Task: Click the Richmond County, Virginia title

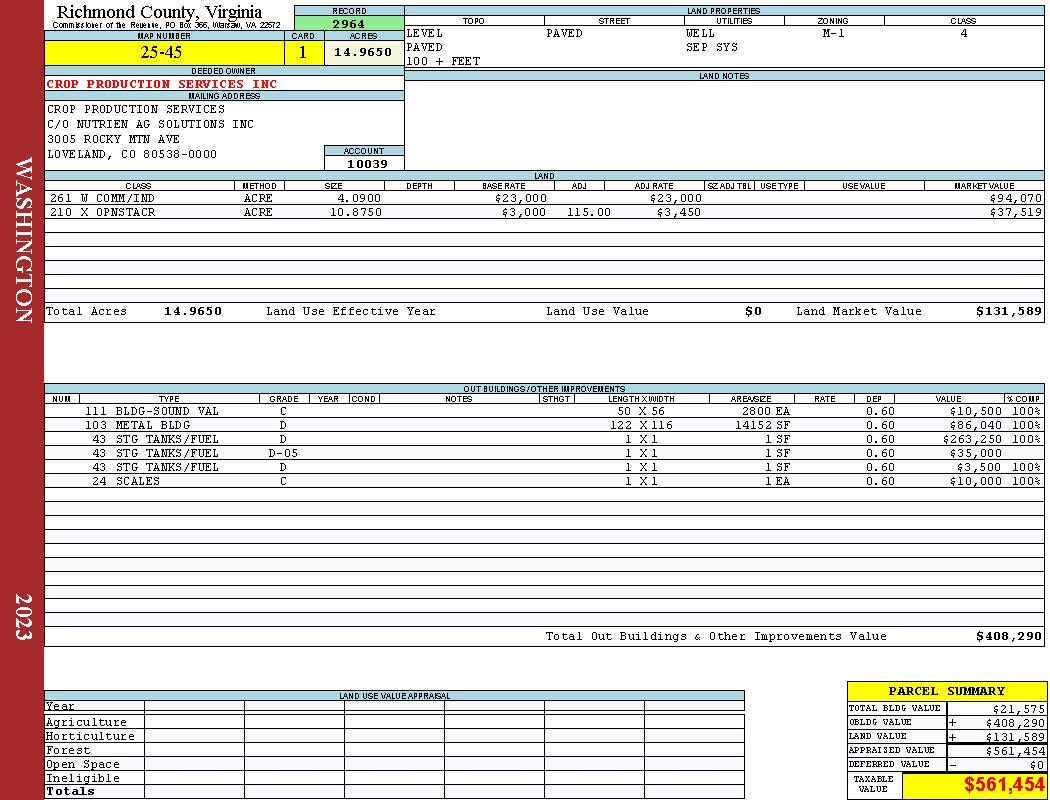Action: point(159,11)
